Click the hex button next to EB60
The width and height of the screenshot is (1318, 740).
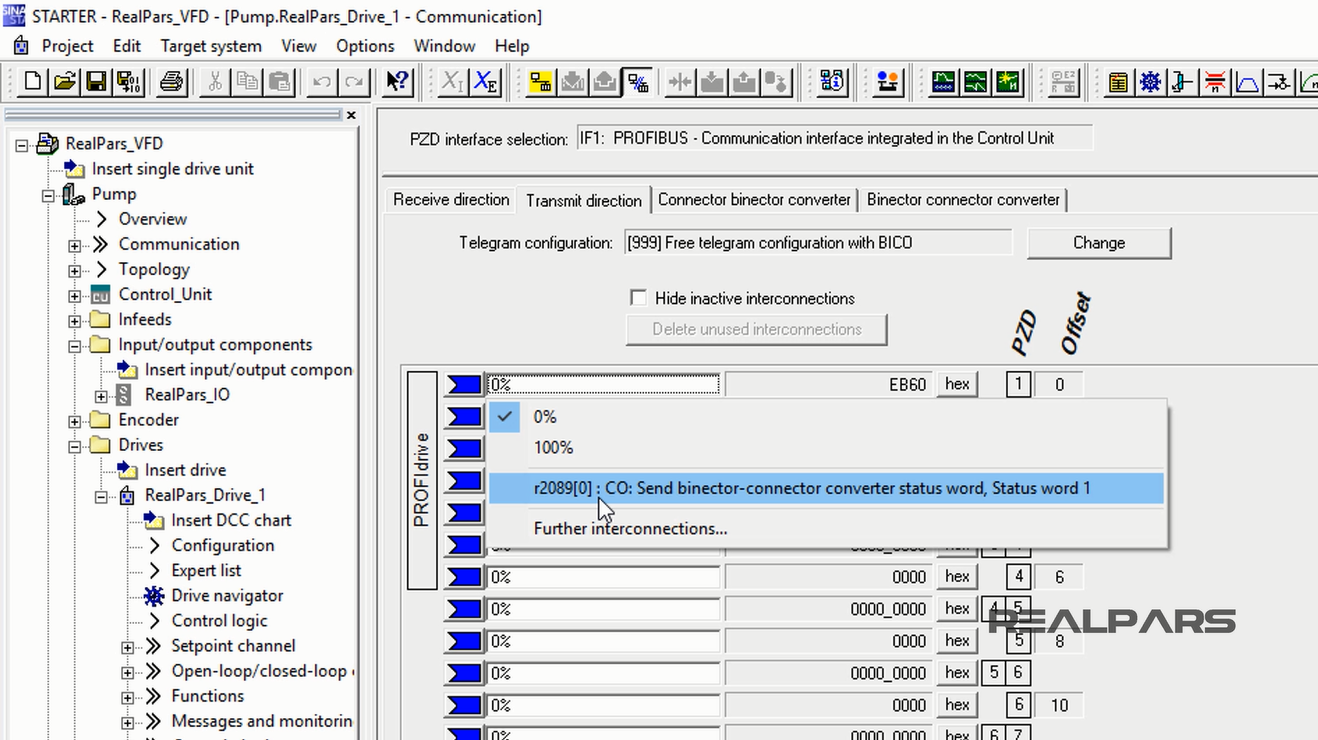(956, 384)
